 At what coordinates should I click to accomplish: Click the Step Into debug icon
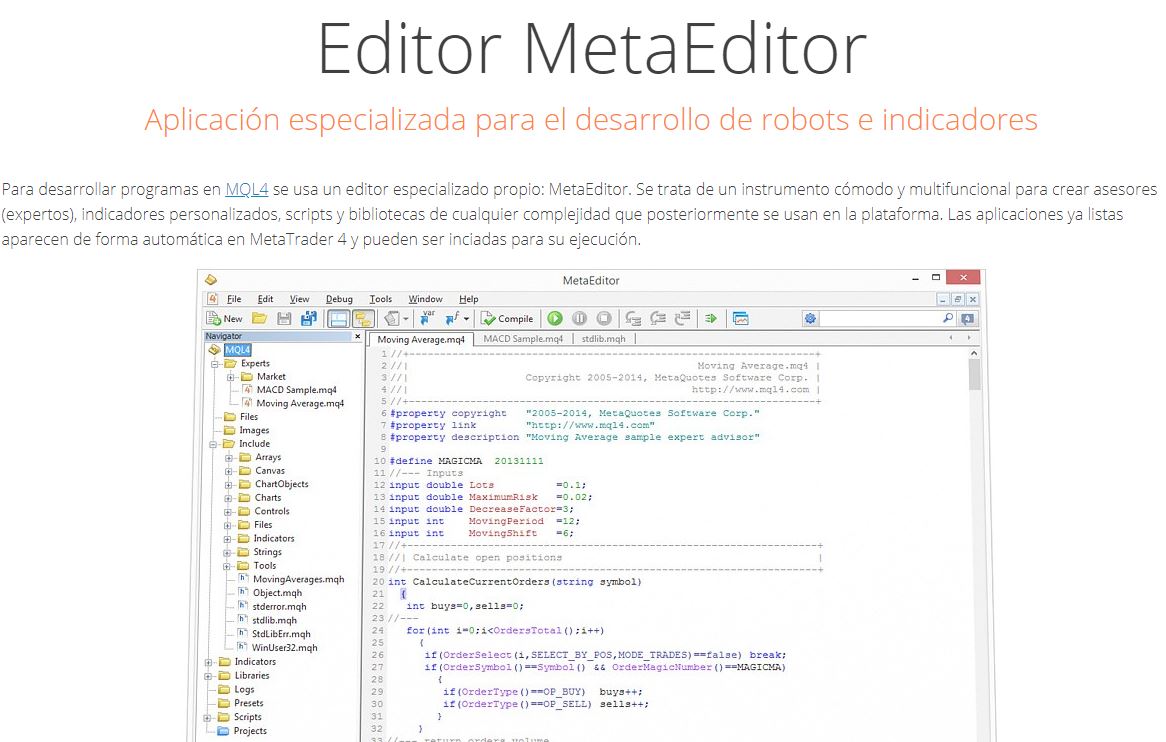[633, 318]
